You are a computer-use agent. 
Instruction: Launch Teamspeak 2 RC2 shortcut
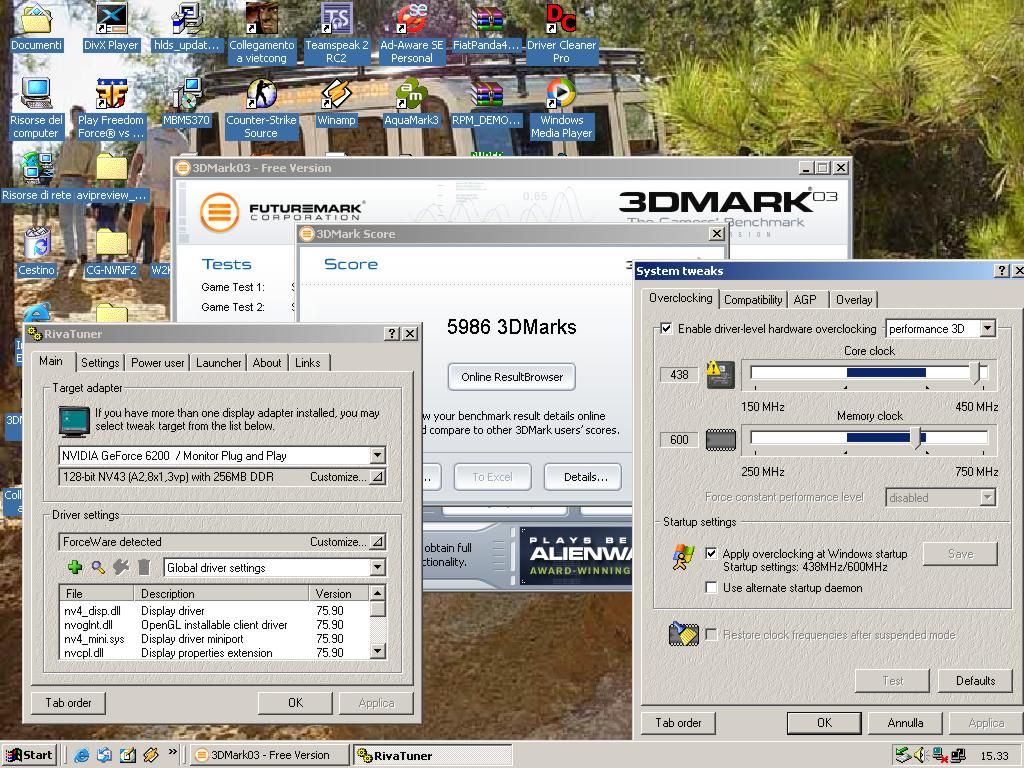[x=336, y=33]
